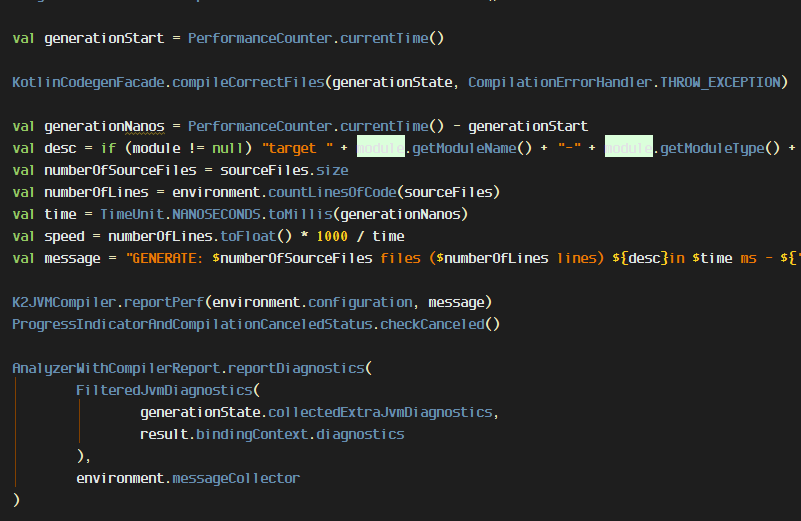This screenshot has width=801, height=521.
Task: Click the $time template in message string
Action: (712, 258)
